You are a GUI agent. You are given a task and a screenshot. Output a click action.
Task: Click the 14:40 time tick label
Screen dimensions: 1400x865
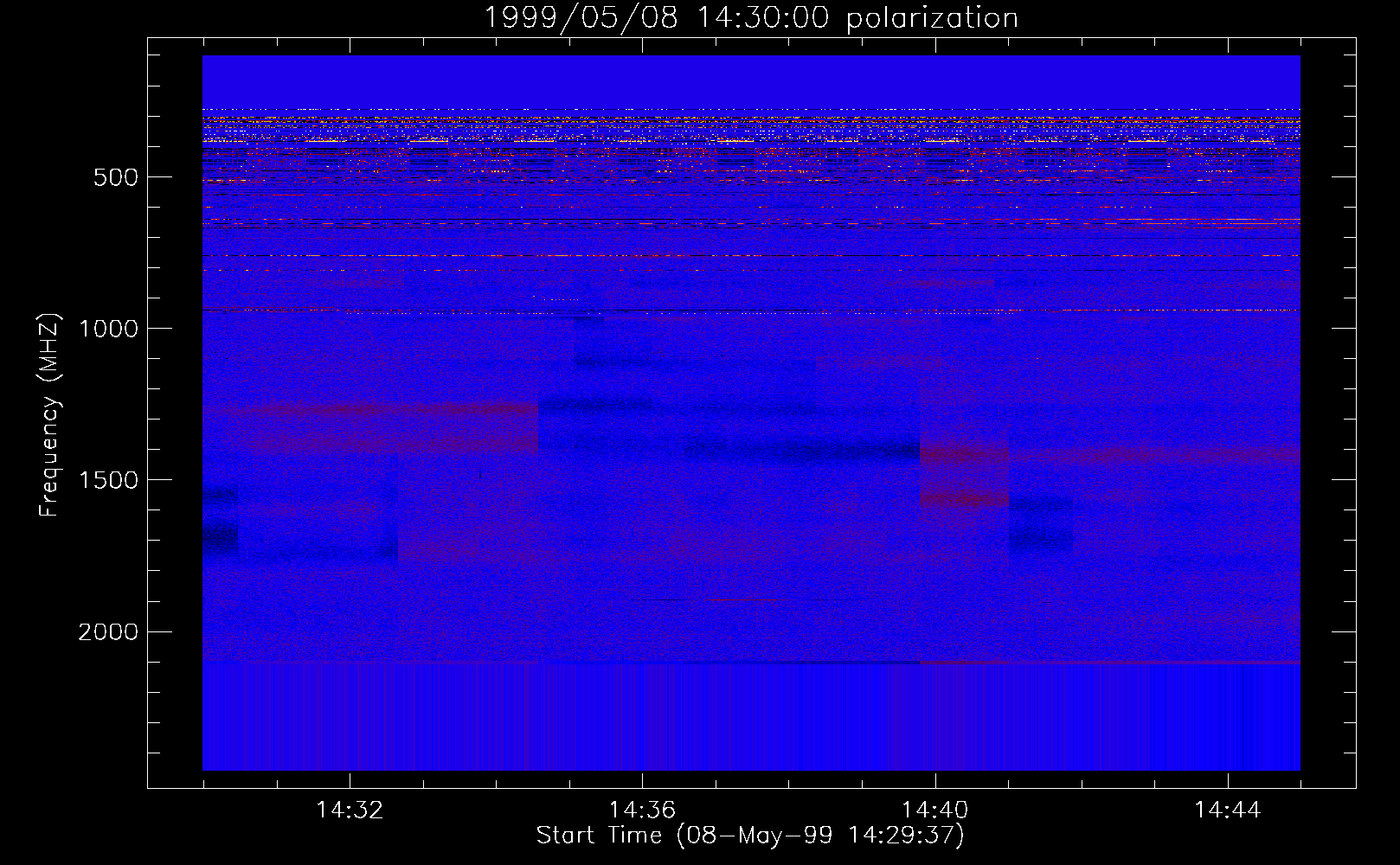(935, 810)
